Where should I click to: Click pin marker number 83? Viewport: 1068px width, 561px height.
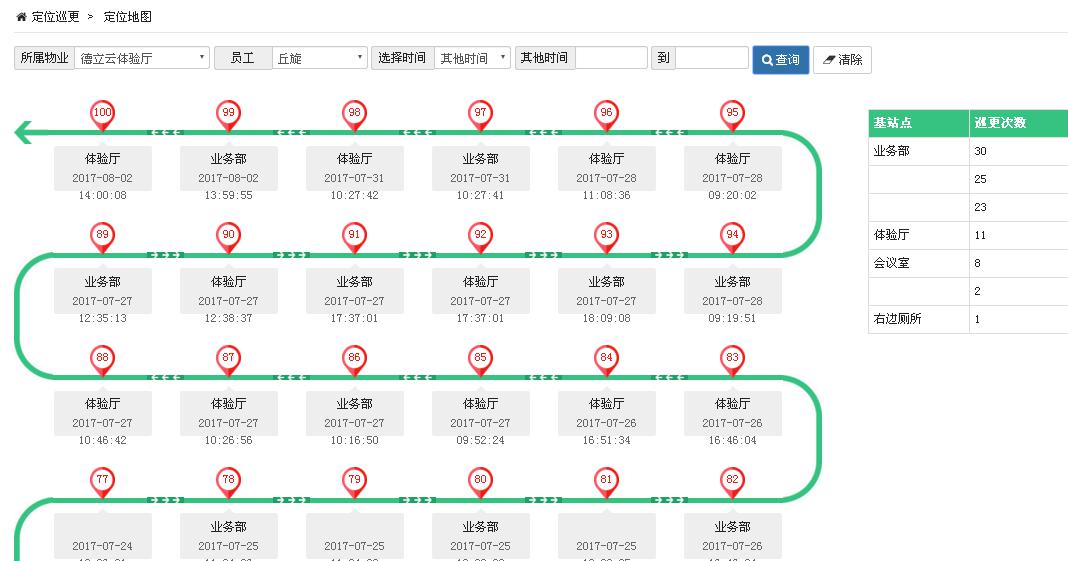pyautogui.click(x=732, y=358)
